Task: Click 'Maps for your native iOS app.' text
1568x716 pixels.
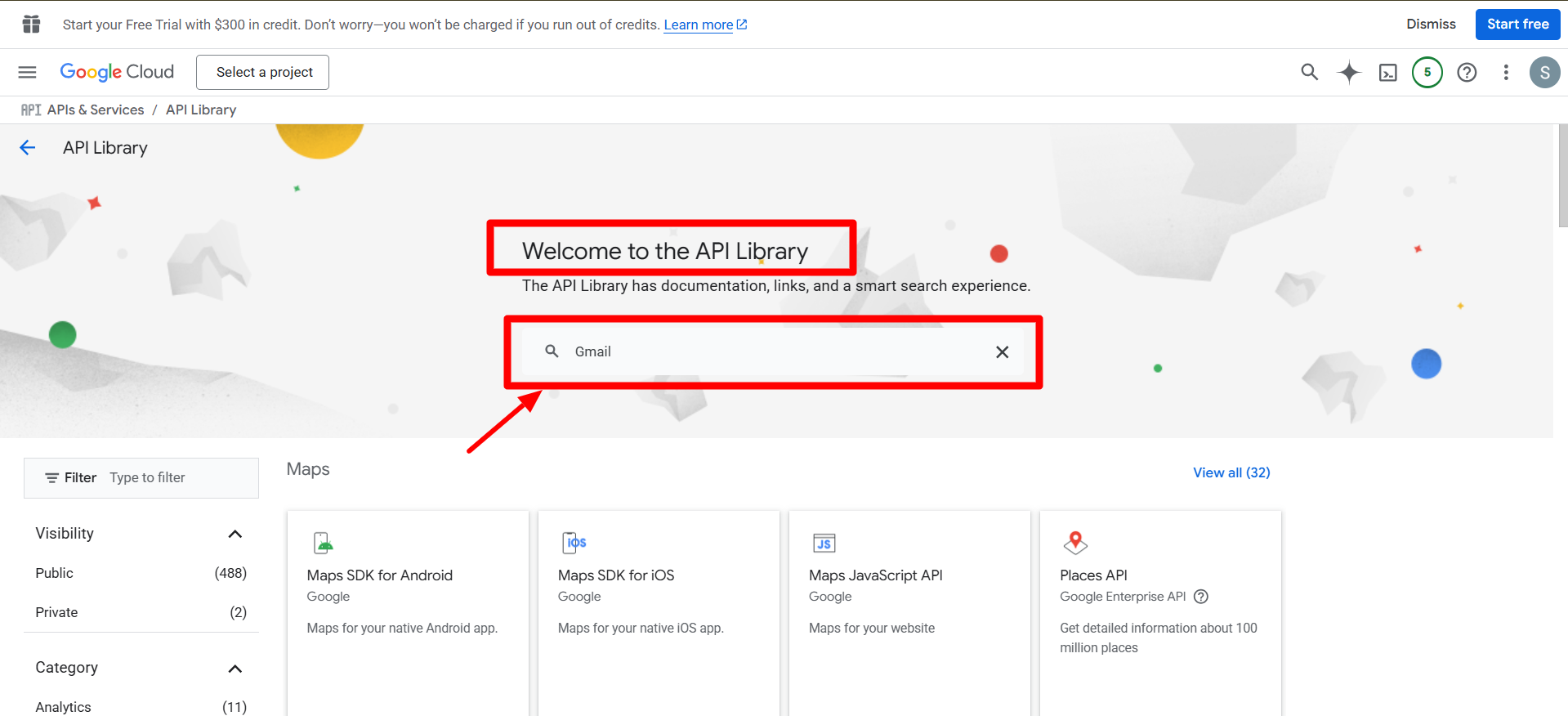Action: tap(641, 628)
